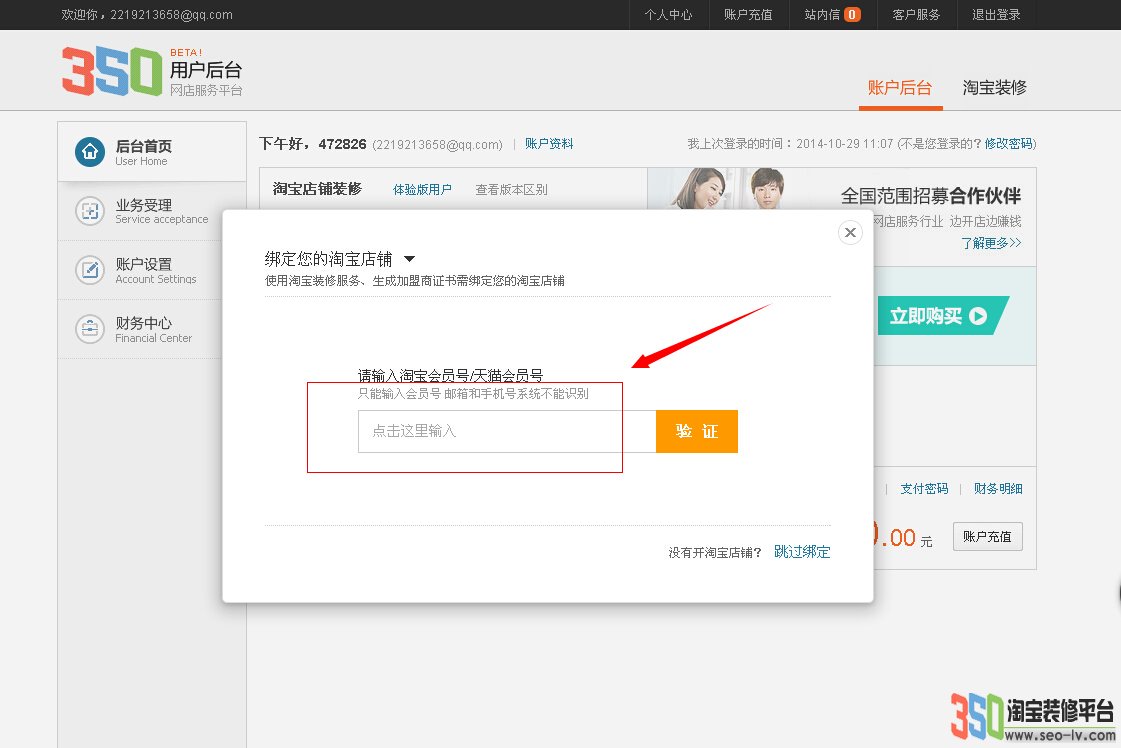Viewport: 1121px width, 748px height.
Task: Click the Service acceptance sidebar icon
Action: coord(90,211)
